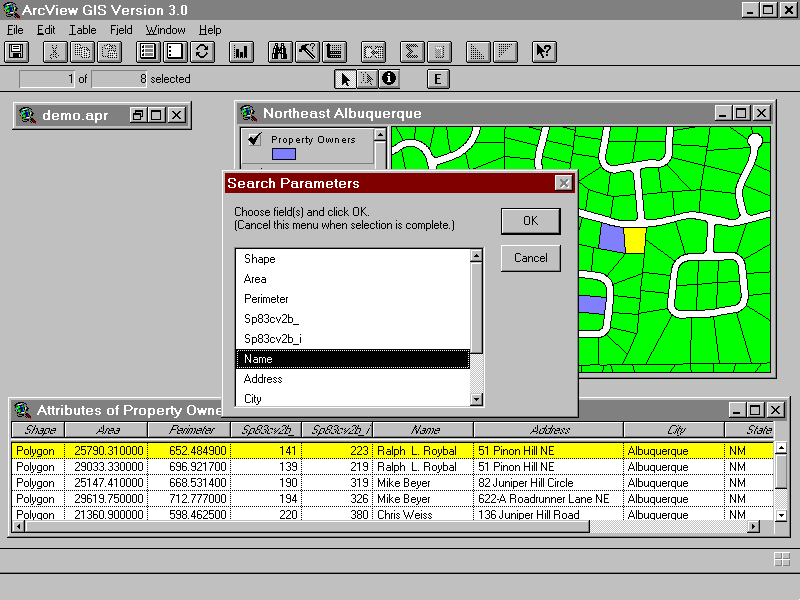Choose the Identify info tool

(389, 79)
